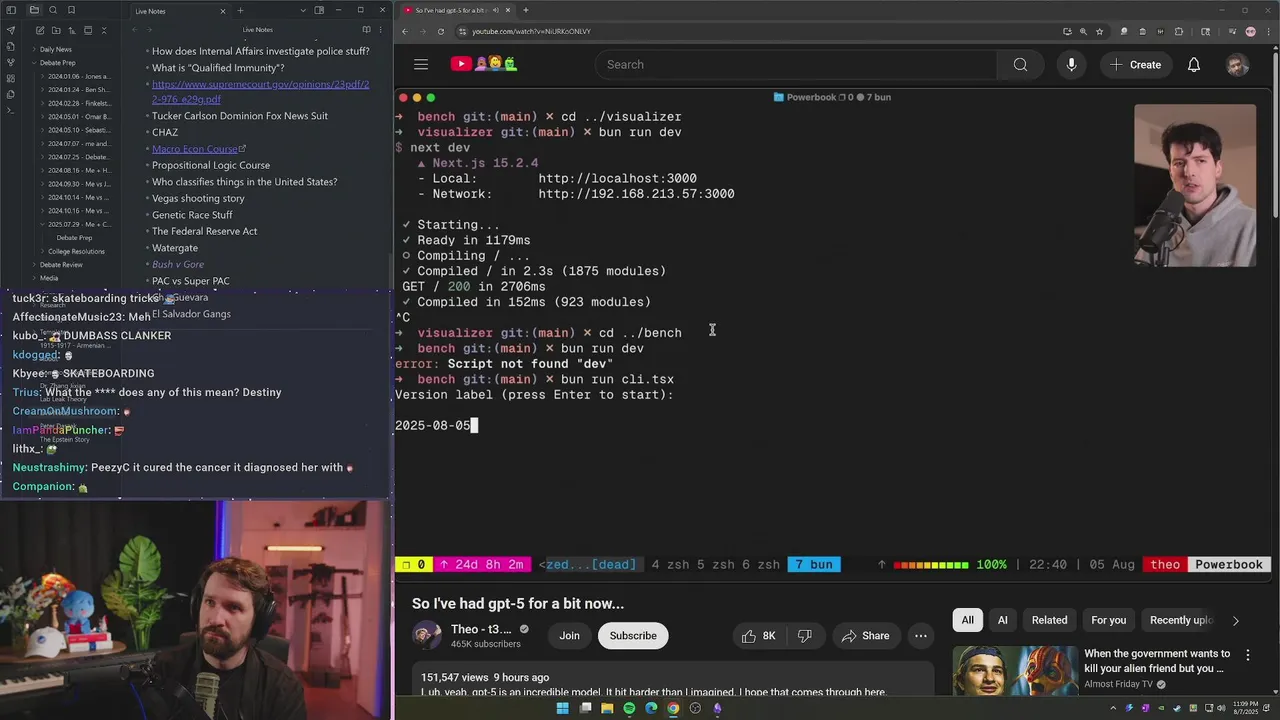Open Obsidian file explorer folder icon
This screenshot has height=720, width=1280.
tap(34, 10)
